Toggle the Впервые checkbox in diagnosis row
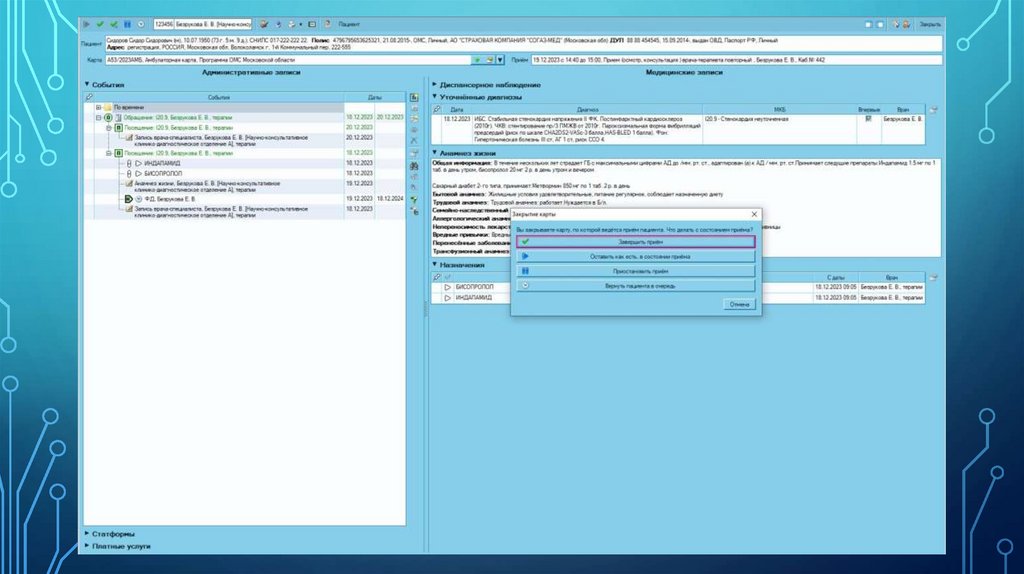1024x574 pixels. [x=868, y=118]
